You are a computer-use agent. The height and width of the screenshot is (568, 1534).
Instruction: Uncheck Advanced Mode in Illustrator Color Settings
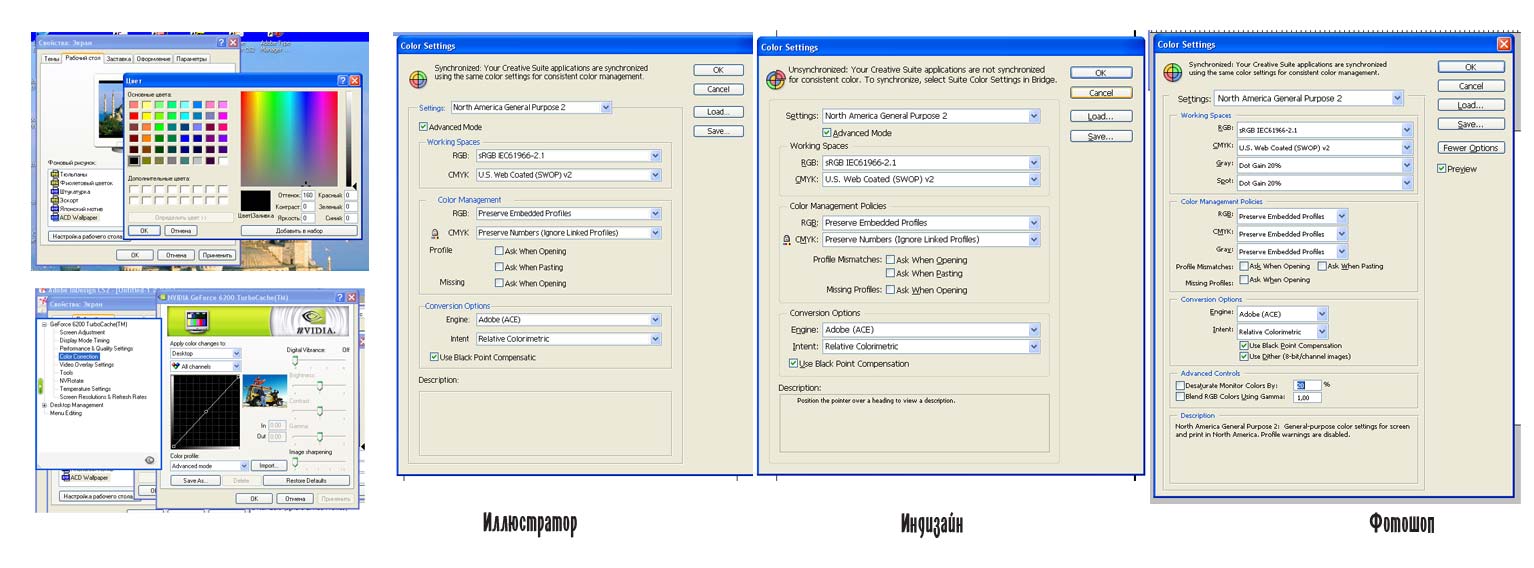(424, 127)
